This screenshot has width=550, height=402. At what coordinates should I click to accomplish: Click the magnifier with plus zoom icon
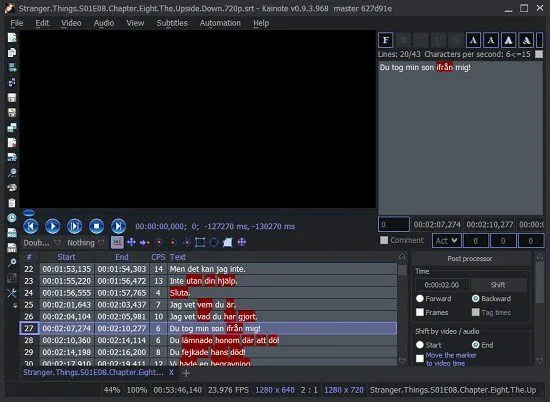(x=12, y=262)
